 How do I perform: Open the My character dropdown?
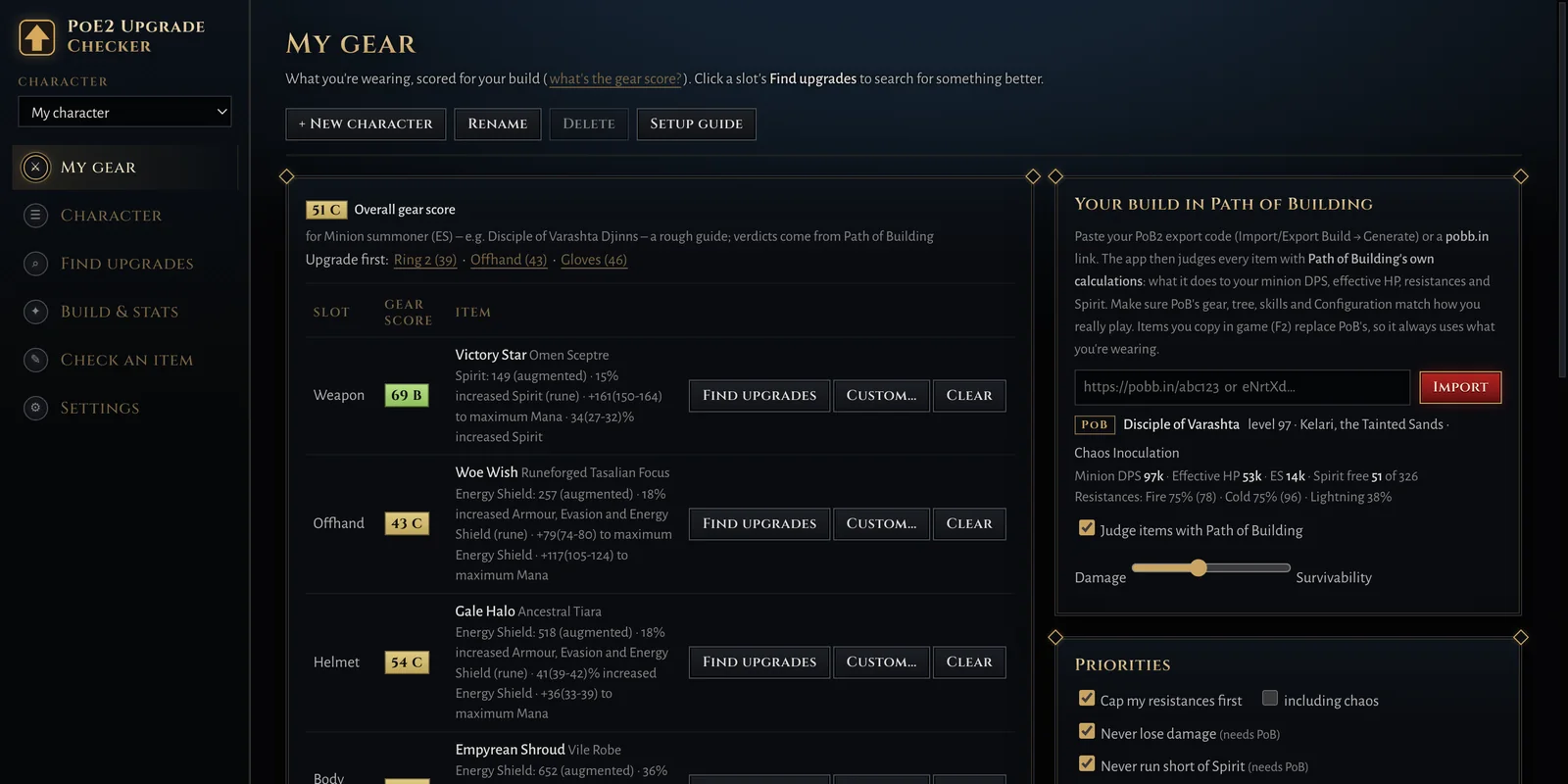click(x=124, y=112)
